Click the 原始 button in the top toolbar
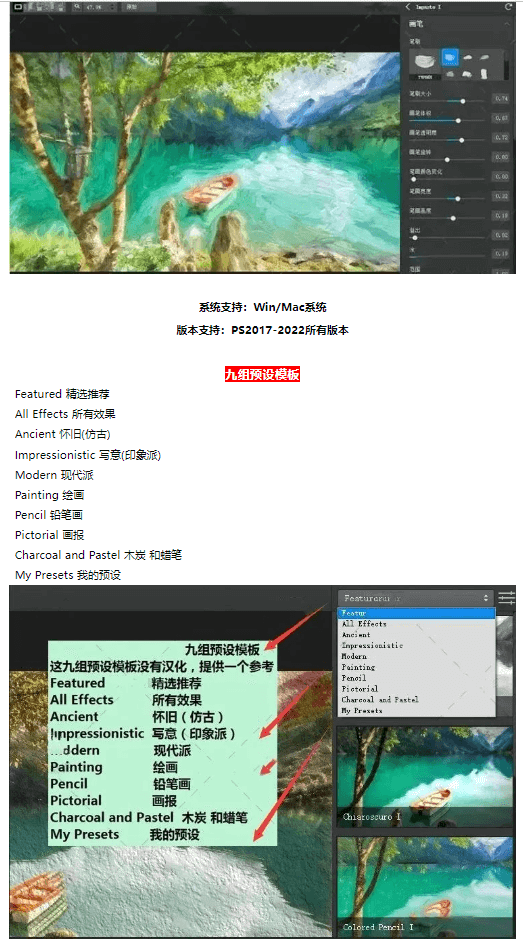The image size is (523, 943). 131,7
